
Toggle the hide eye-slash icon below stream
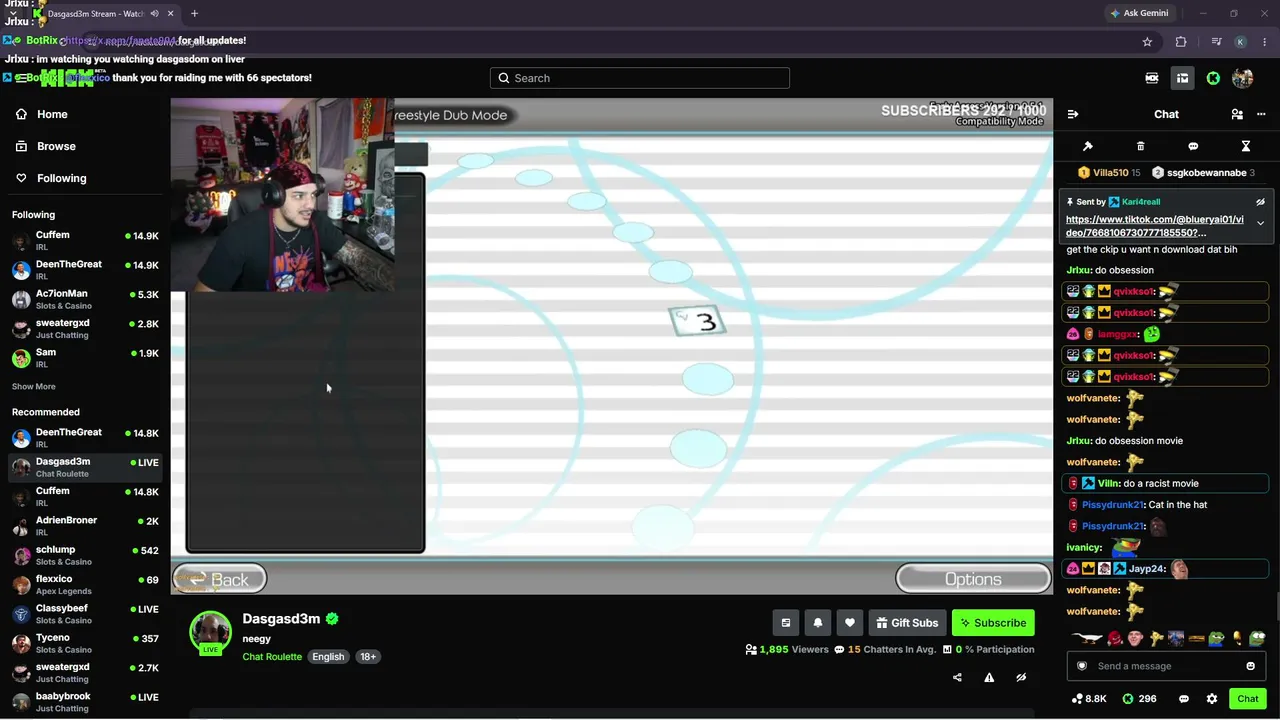[x=1021, y=677]
